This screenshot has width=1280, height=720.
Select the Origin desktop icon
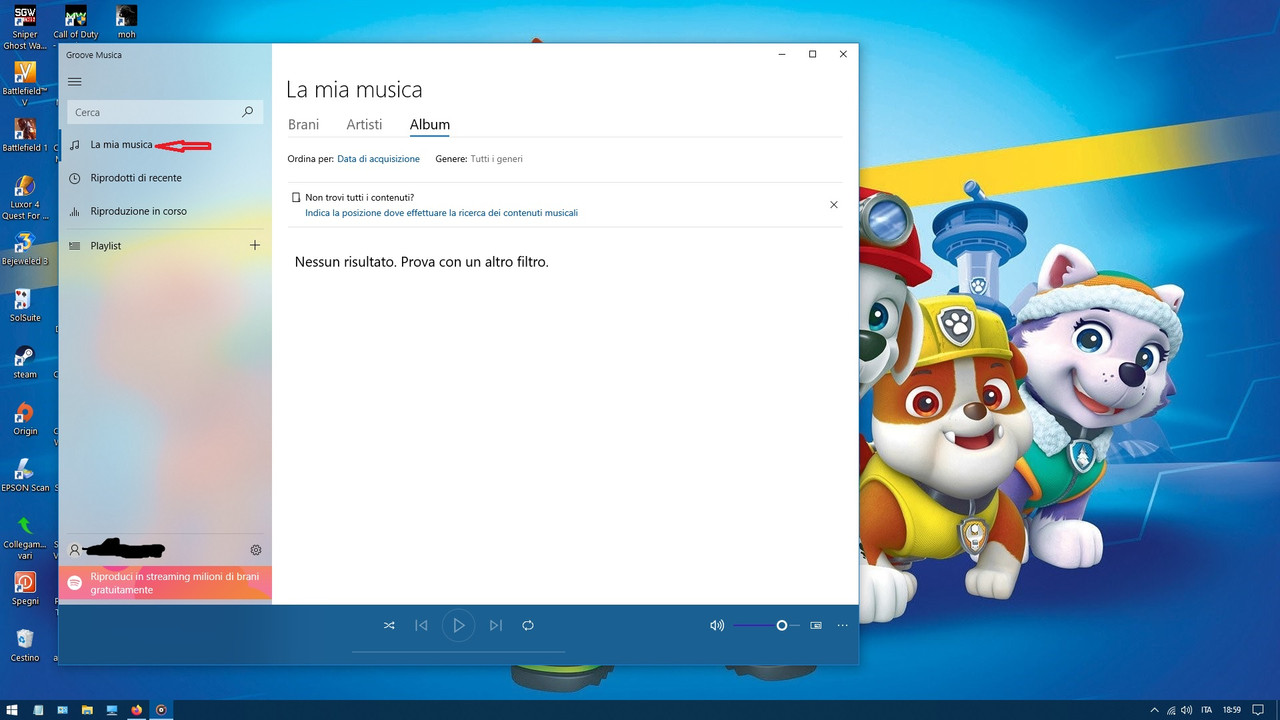pos(25,420)
